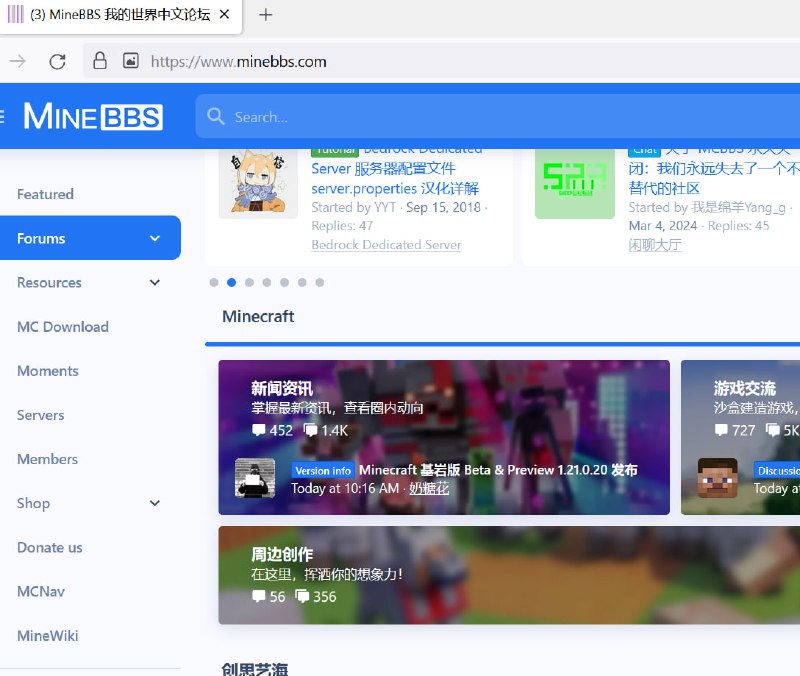The image size is (800, 676).
Task: Go to Moments page
Action: (x=48, y=371)
